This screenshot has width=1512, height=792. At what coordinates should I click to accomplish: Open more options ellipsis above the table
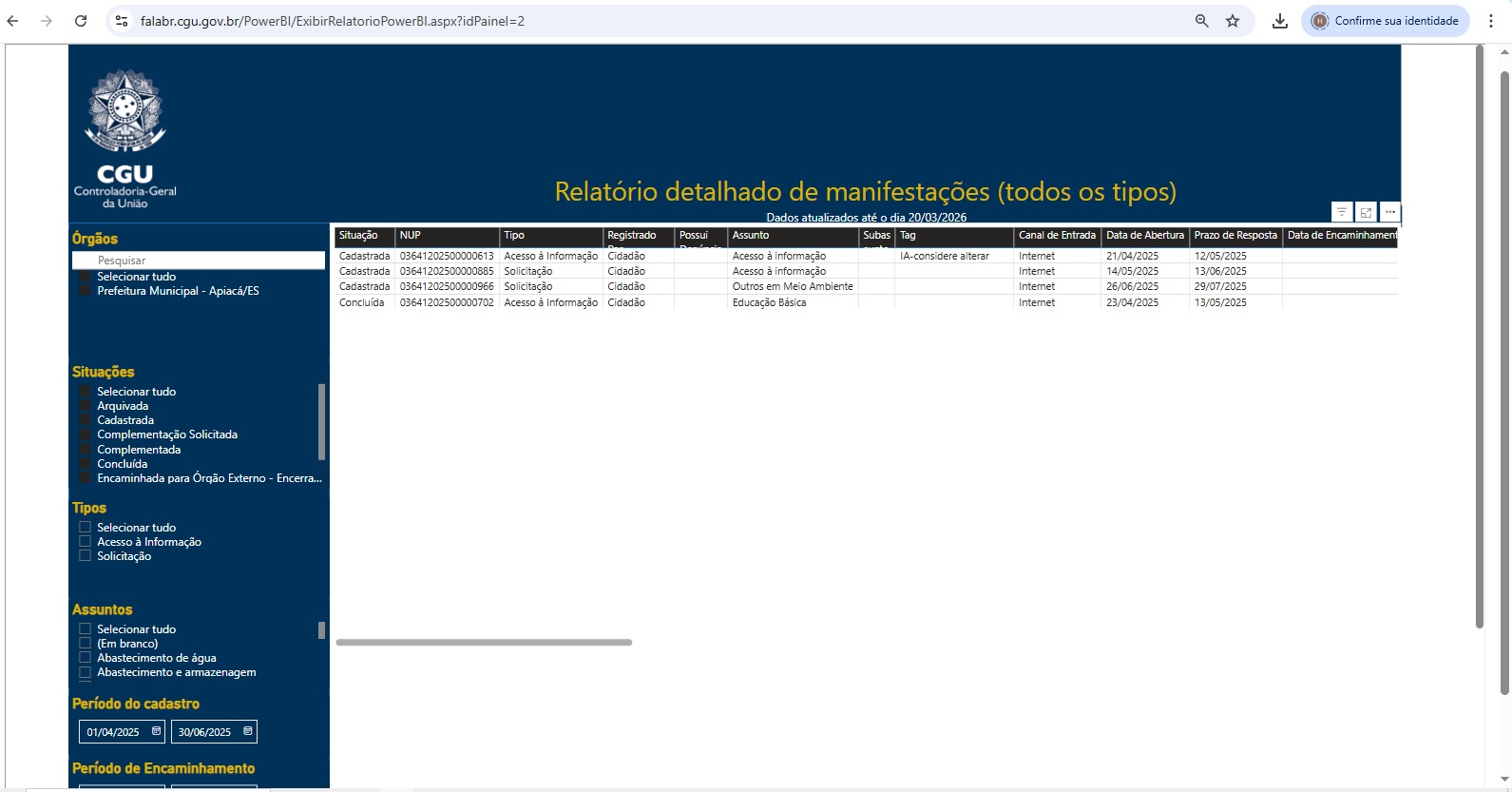(x=1390, y=212)
